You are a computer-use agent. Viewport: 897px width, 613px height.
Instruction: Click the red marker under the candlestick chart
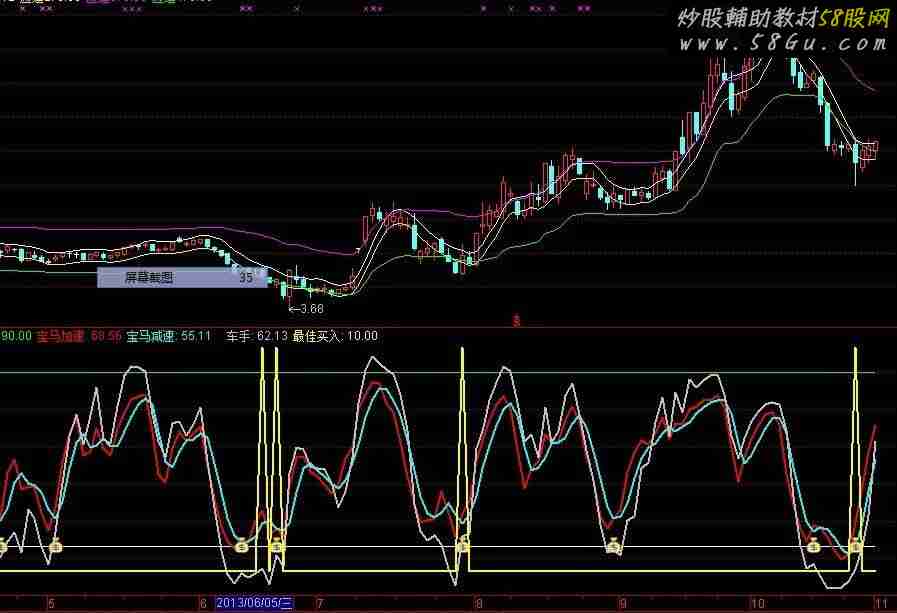[517, 321]
